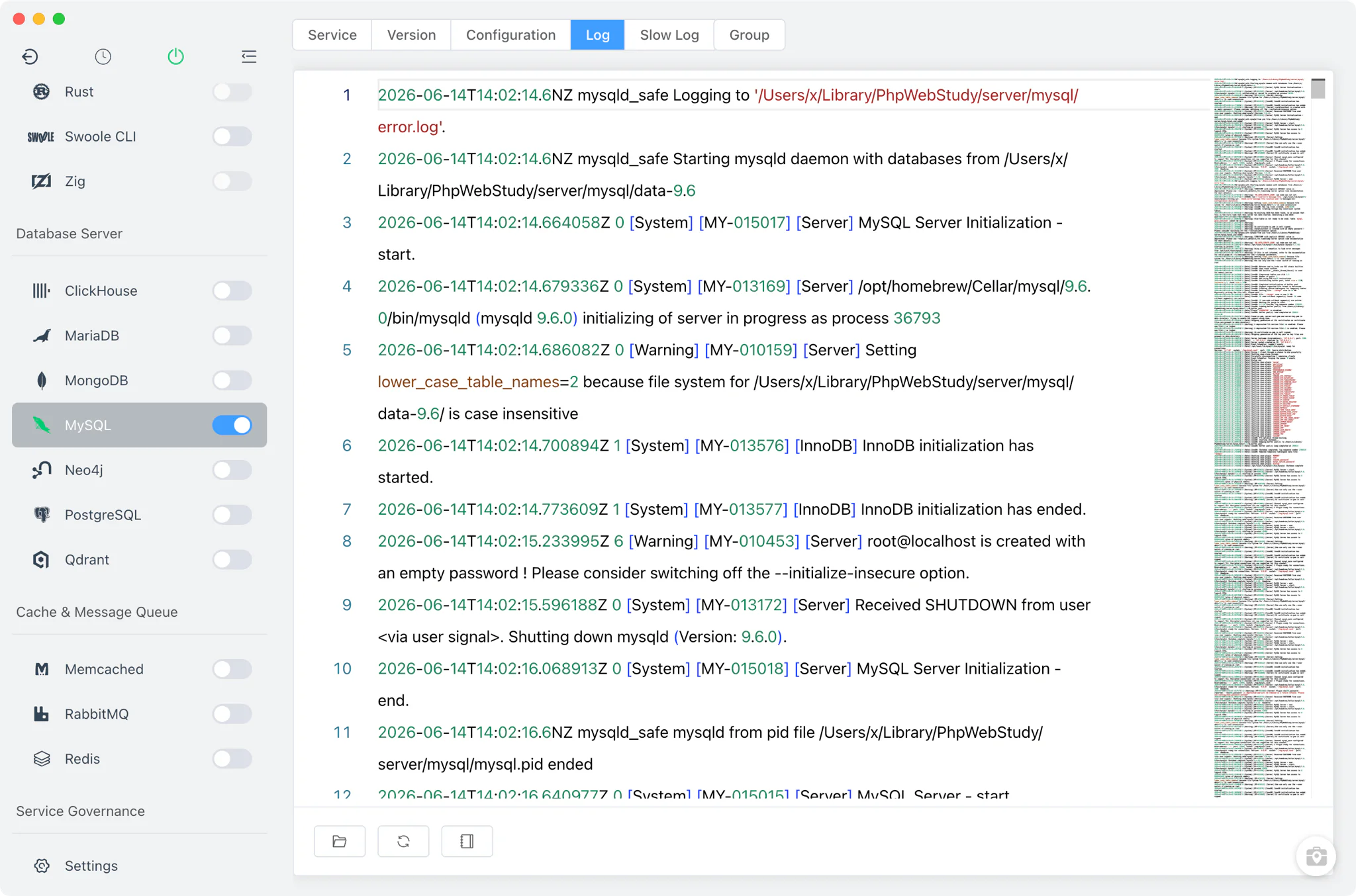Turn on the PostgreSQL switch
Image resolution: width=1356 pixels, height=896 pixels.
[232, 515]
